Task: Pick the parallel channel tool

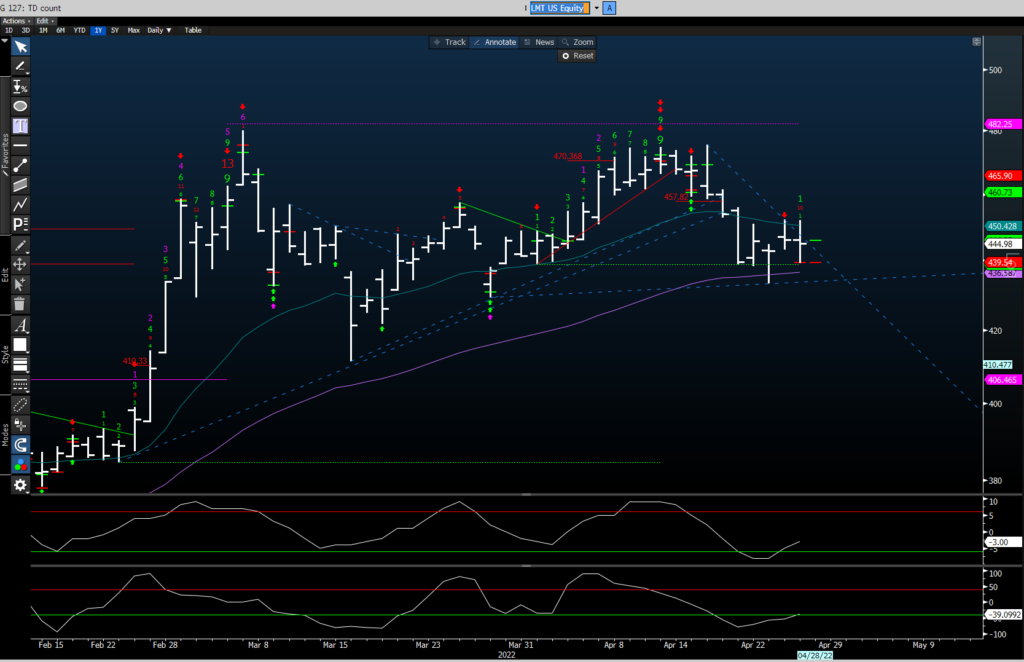Action: pyautogui.click(x=20, y=185)
